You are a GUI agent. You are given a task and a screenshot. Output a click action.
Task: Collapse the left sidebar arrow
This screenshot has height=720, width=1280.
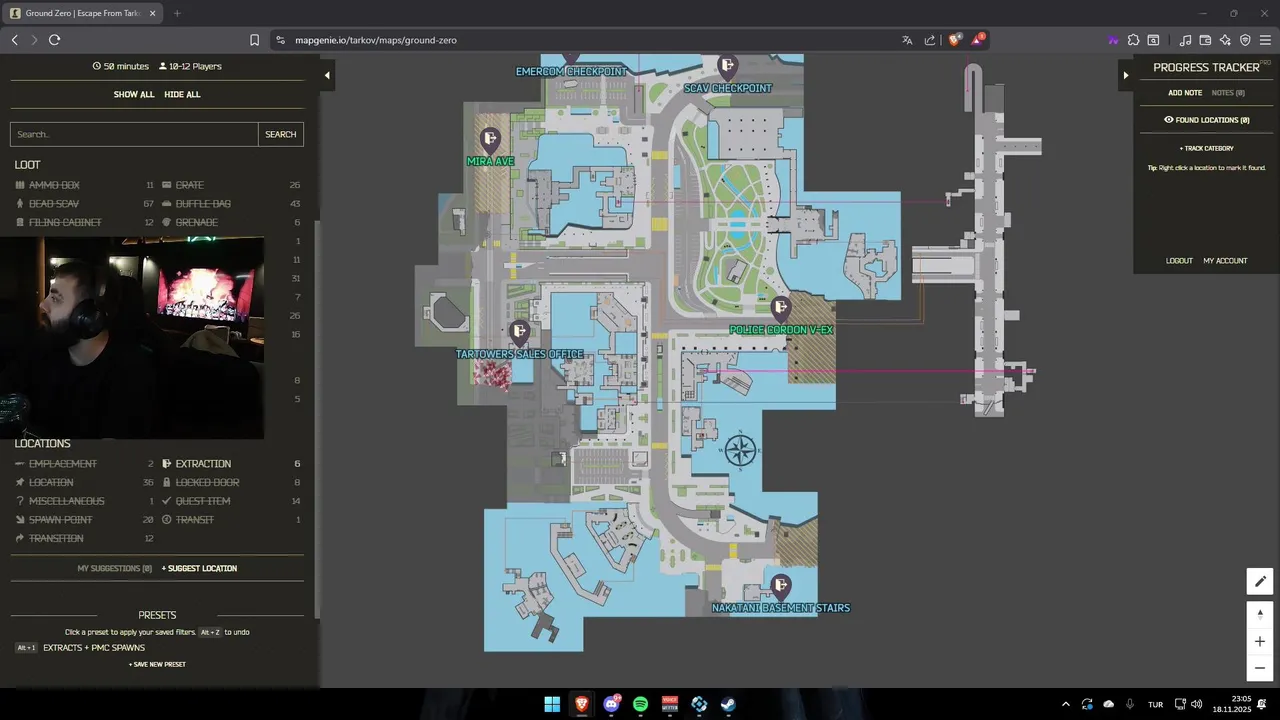[327, 75]
